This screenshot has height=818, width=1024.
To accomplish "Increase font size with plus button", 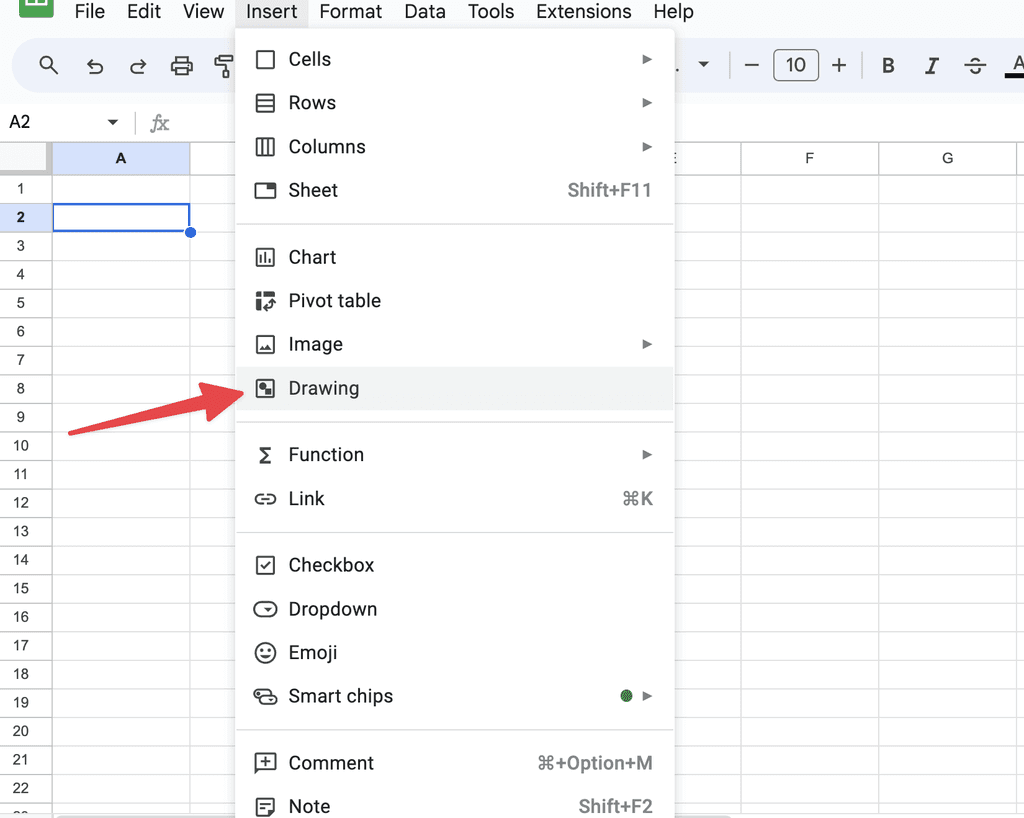I will click(839, 65).
